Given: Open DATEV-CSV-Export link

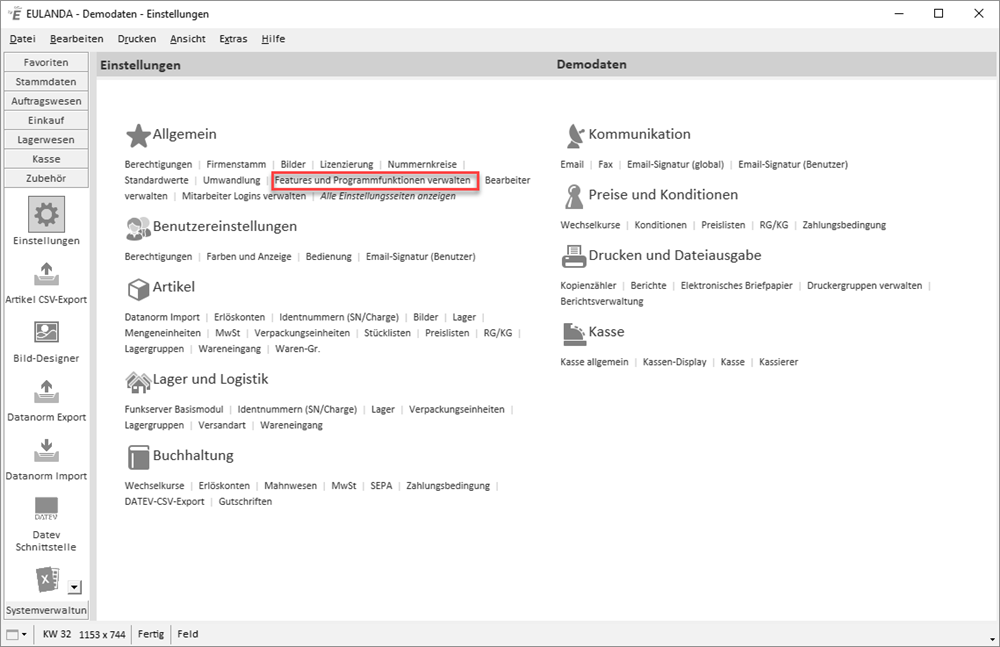Looking at the screenshot, I should point(165,502).
